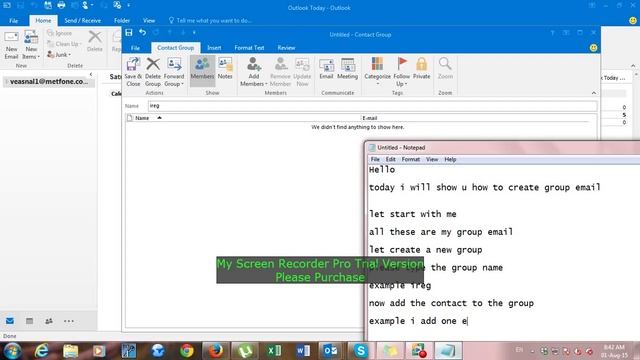Toggle the Private lock button

tap(422, 69)
